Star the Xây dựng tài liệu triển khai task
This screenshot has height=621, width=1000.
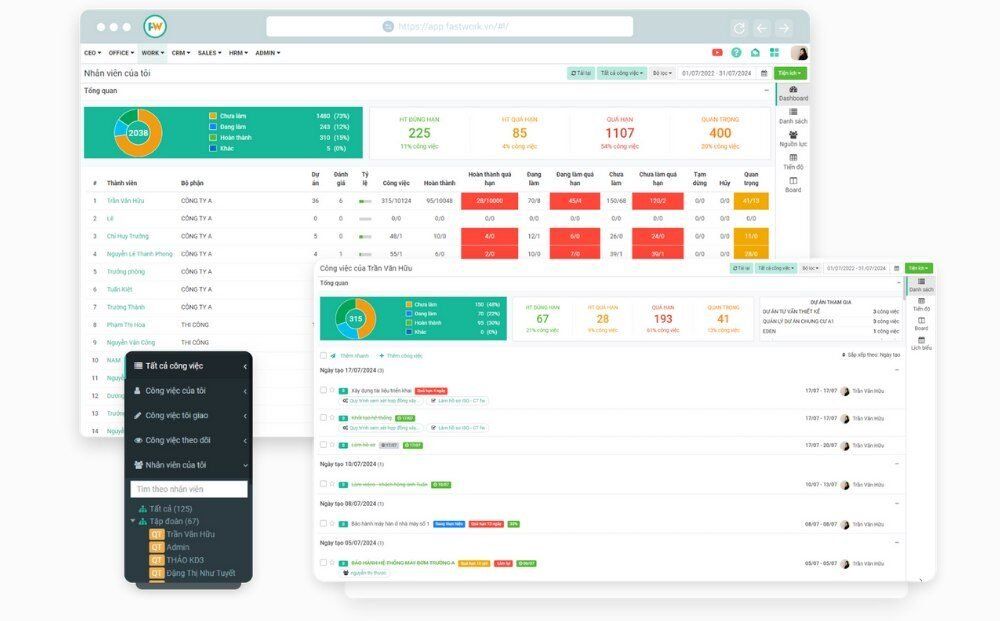[332, 390]
